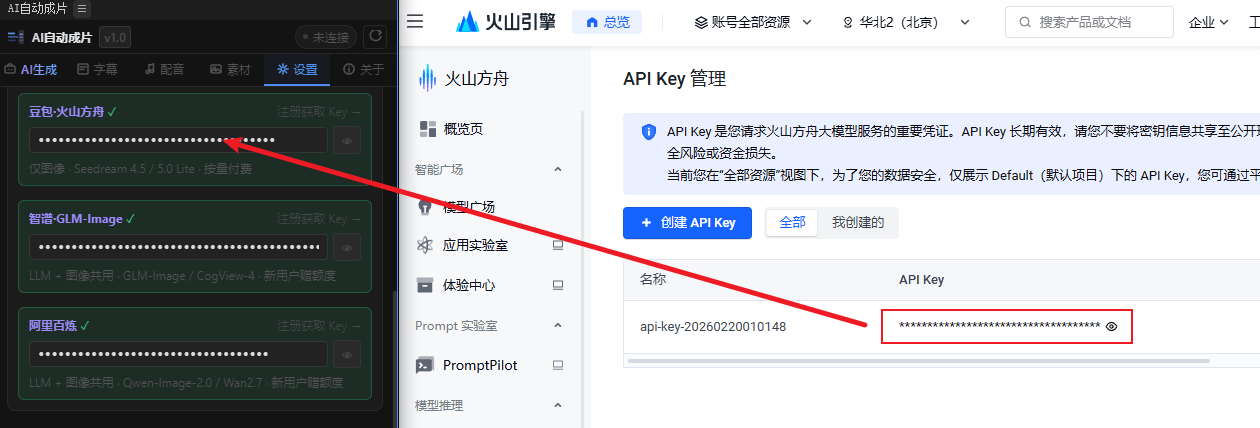Click the 火山引擎 logo
This screenshot has height=428, width=1260.
(x=505, y=21)
